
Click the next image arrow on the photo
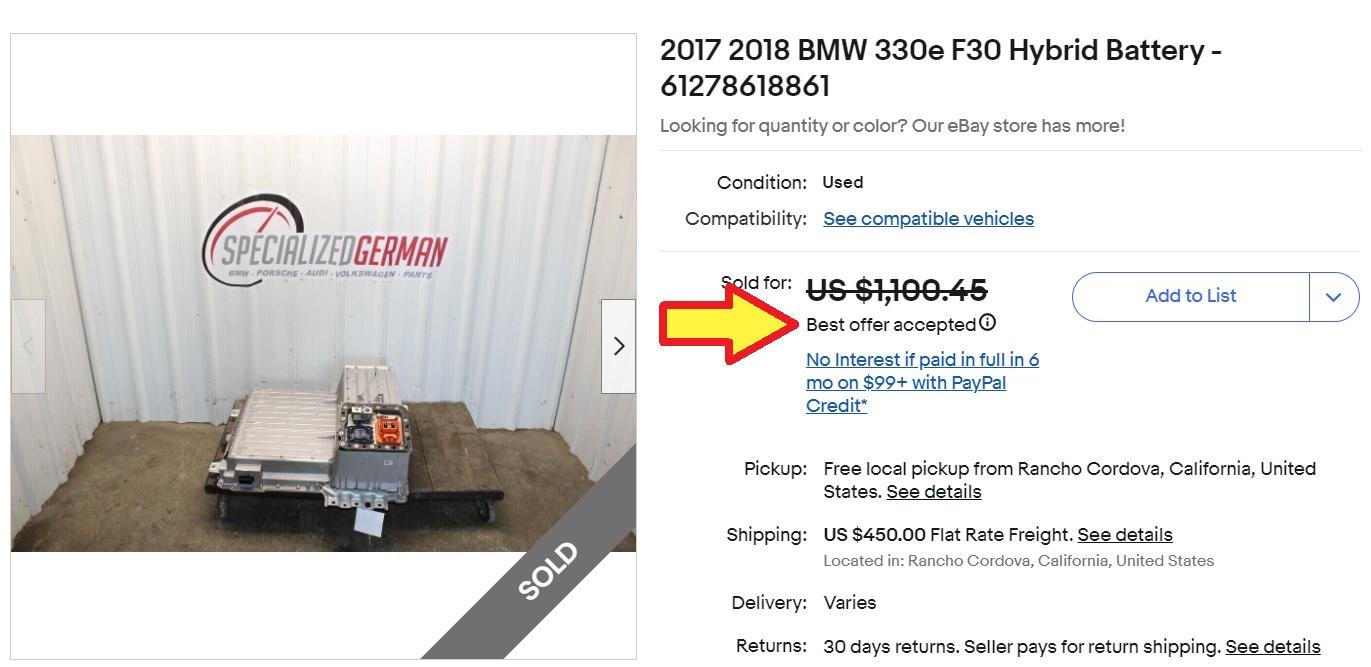[618, 346]
